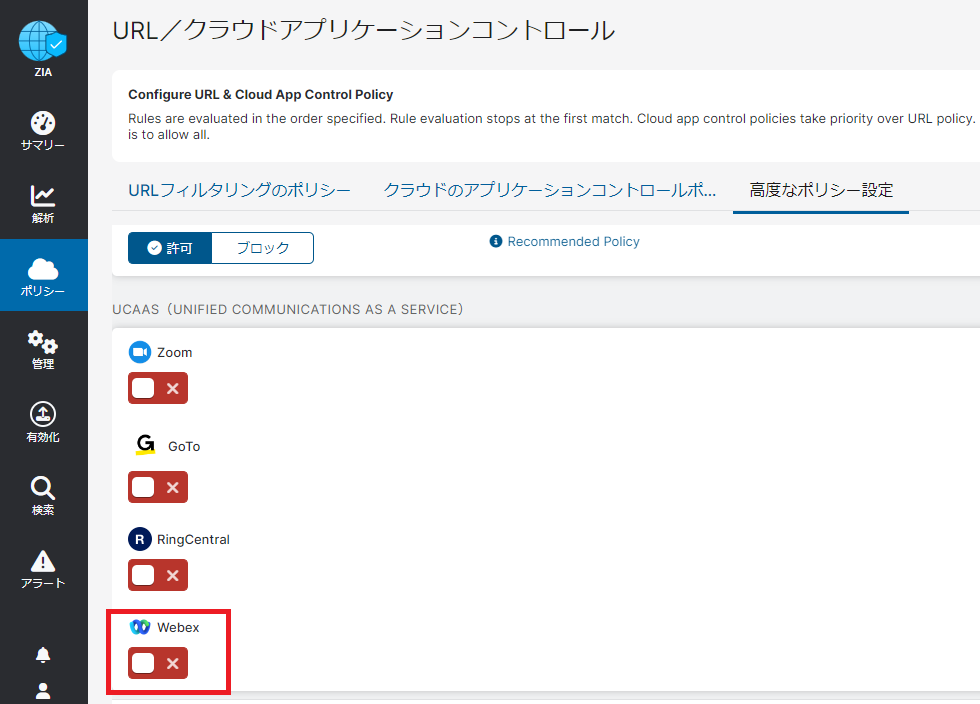The image size is (980, 704).
Task: Toggle the GoTo switch
Action: point(158,487)
